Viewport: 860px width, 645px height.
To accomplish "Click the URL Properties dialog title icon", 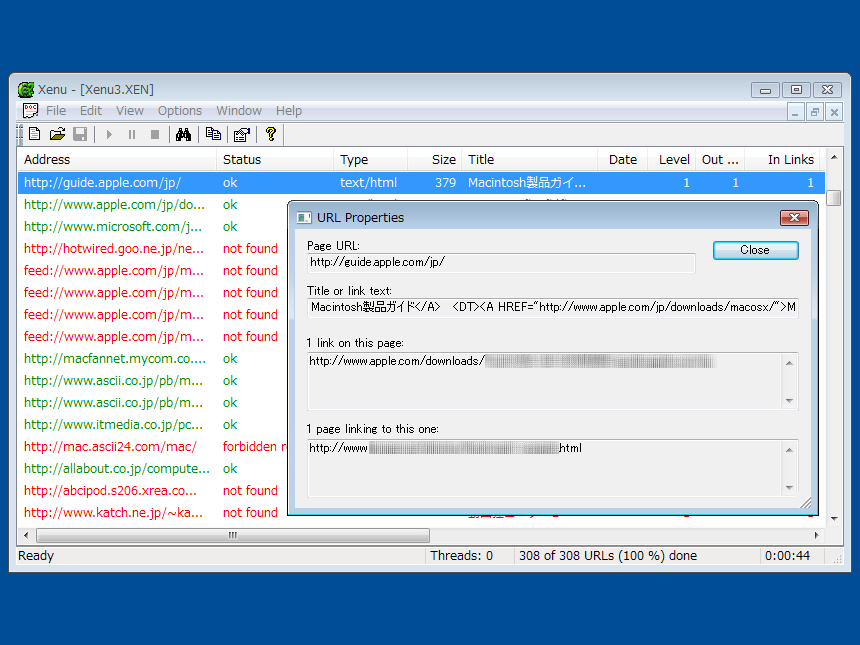I will pos(304,218).
